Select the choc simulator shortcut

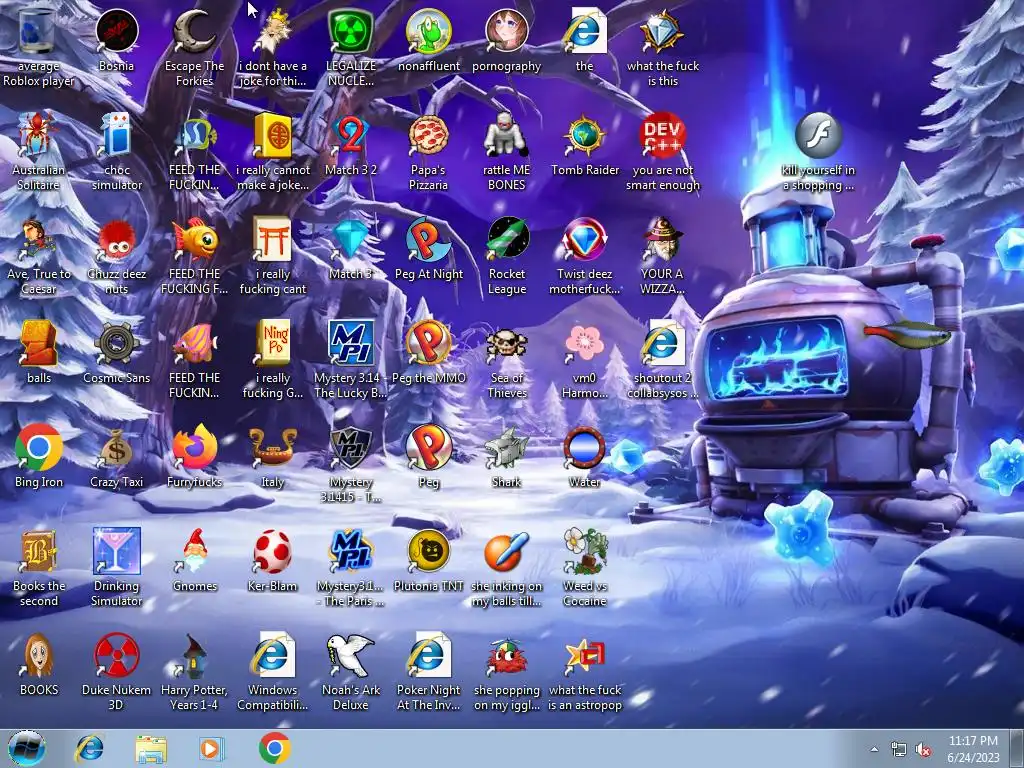116,135
